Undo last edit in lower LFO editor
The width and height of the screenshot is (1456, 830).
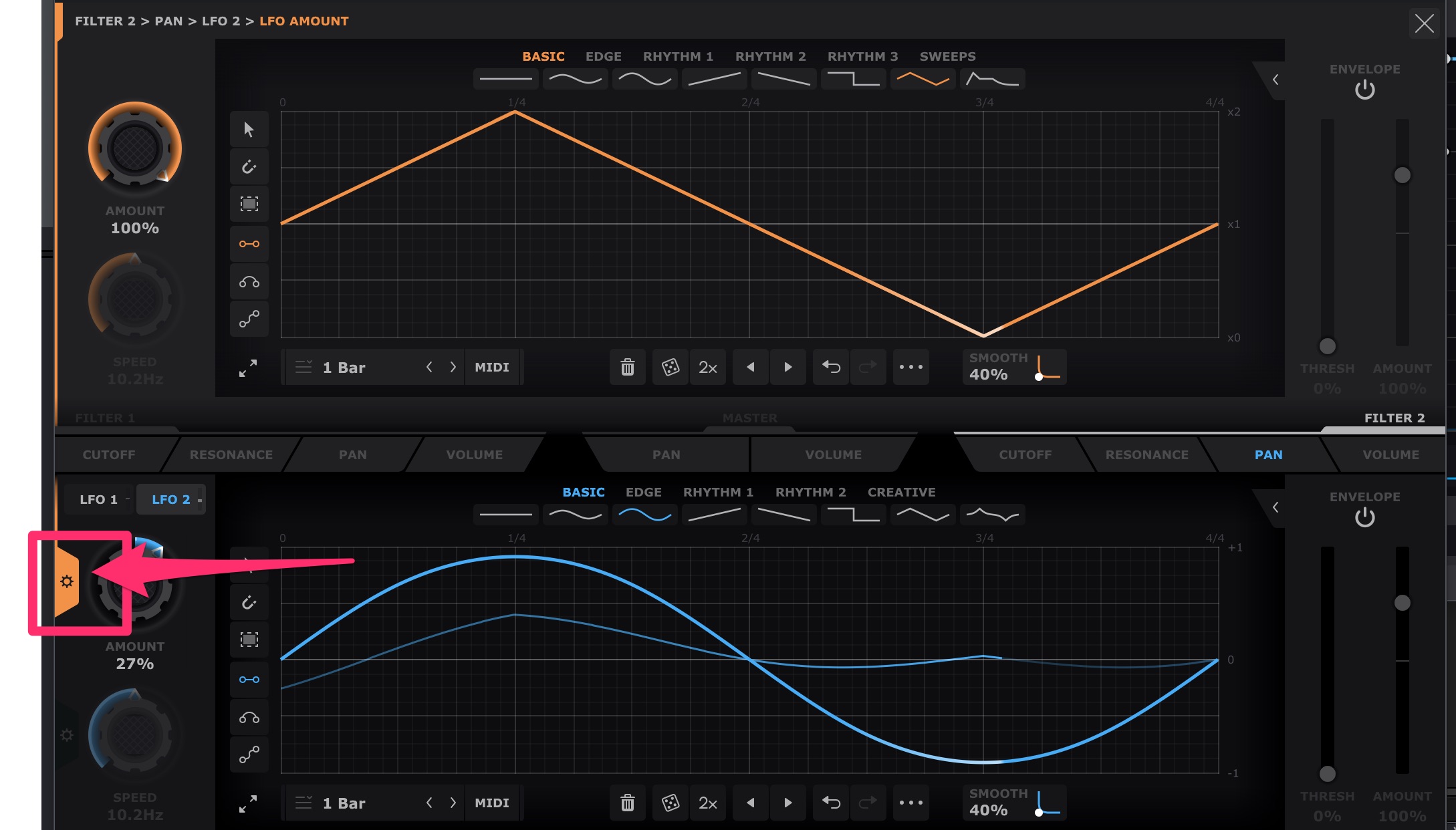click(831, 803)
